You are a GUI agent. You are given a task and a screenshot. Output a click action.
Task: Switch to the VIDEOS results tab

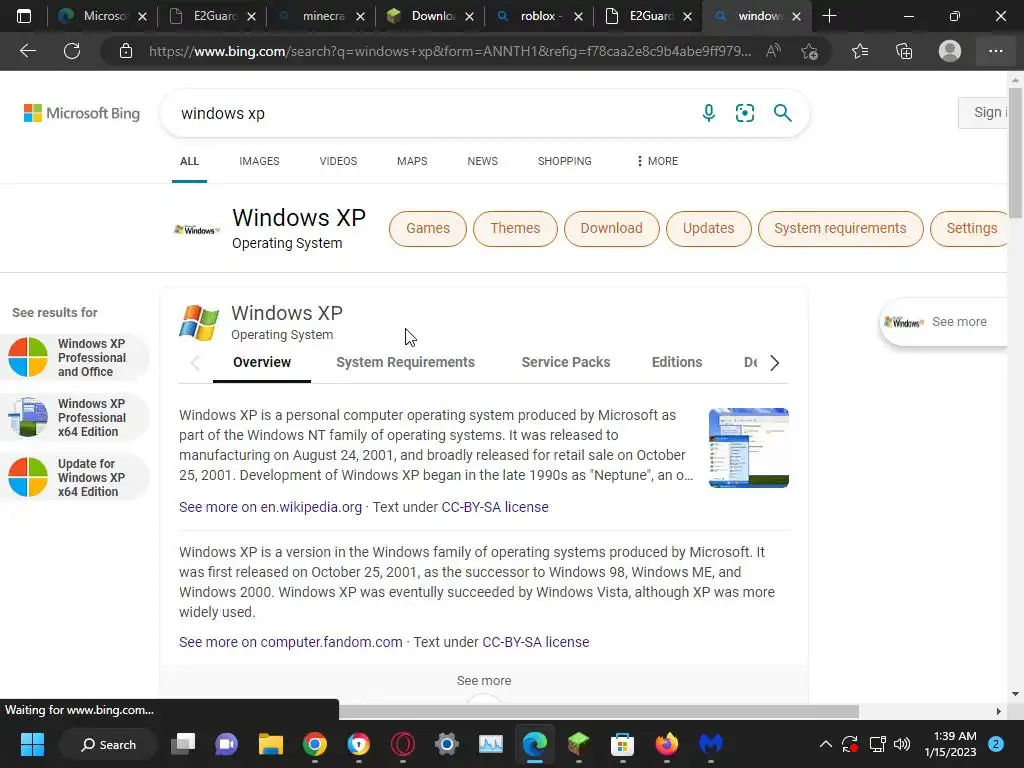(338, 161)
